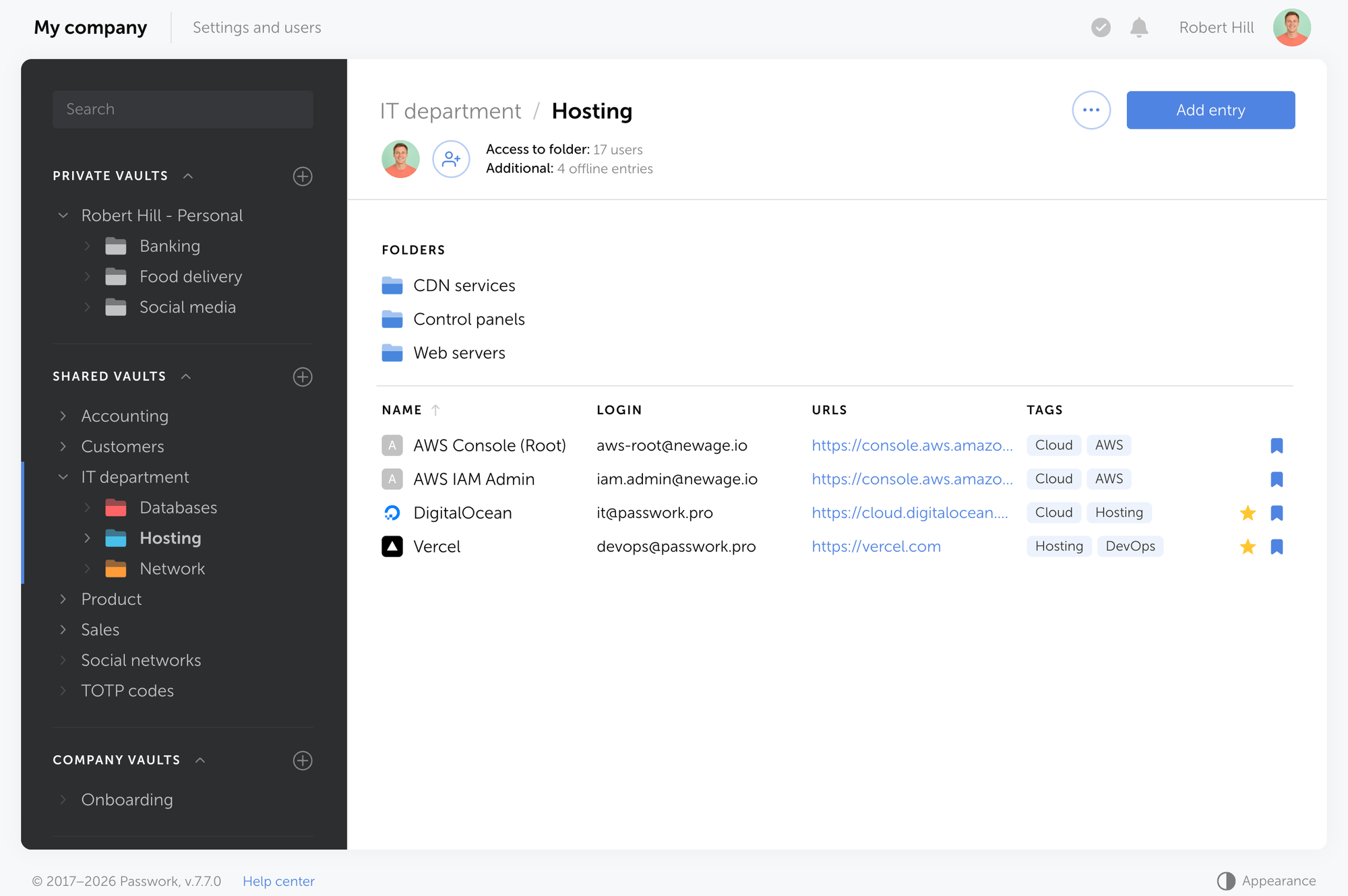Click the Appearance half-circle icon

click(x=1226, y=881)
